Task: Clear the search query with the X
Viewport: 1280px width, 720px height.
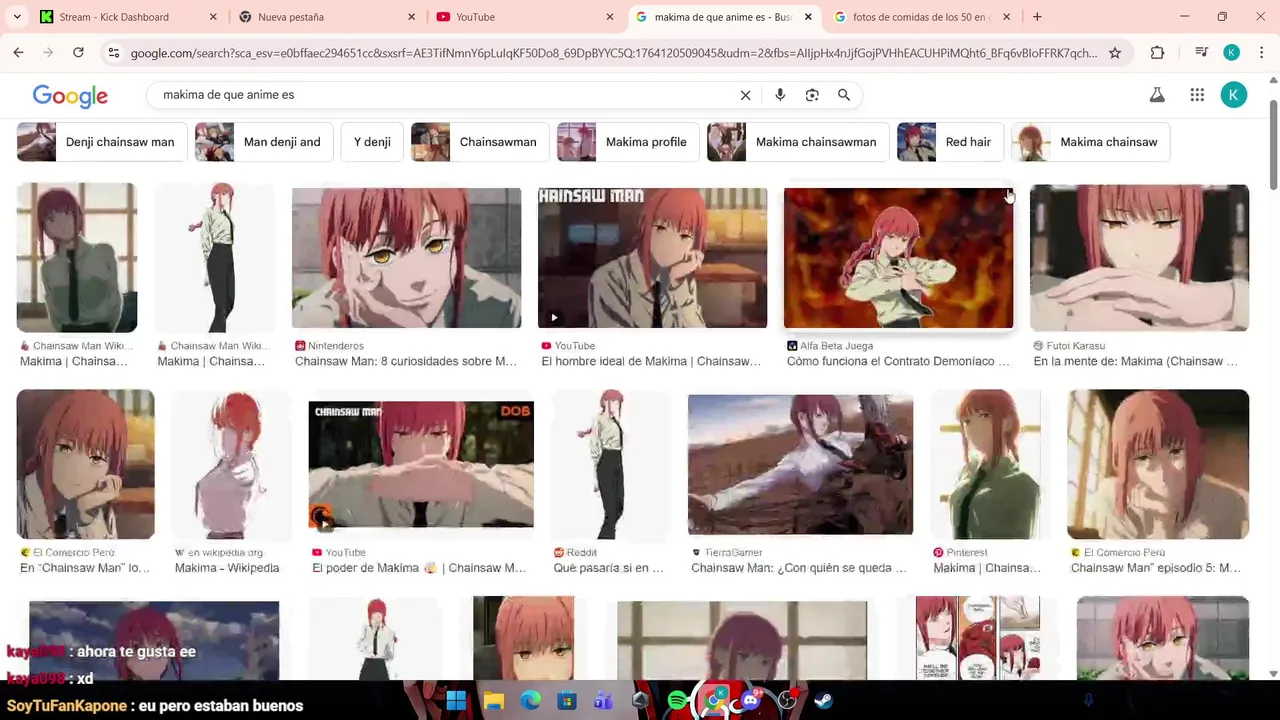Action: (745, 95)
